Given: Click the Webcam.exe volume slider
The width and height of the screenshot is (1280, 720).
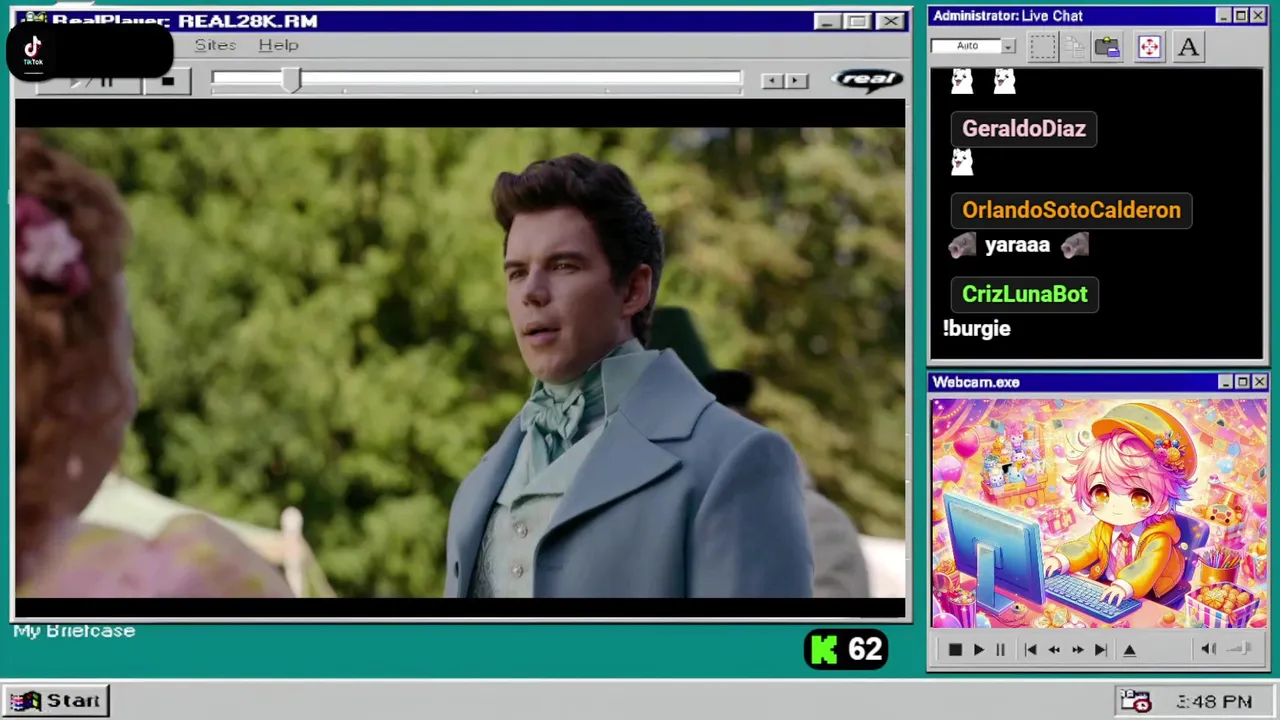Looking at the screenshot, I should coord(1240,649).
